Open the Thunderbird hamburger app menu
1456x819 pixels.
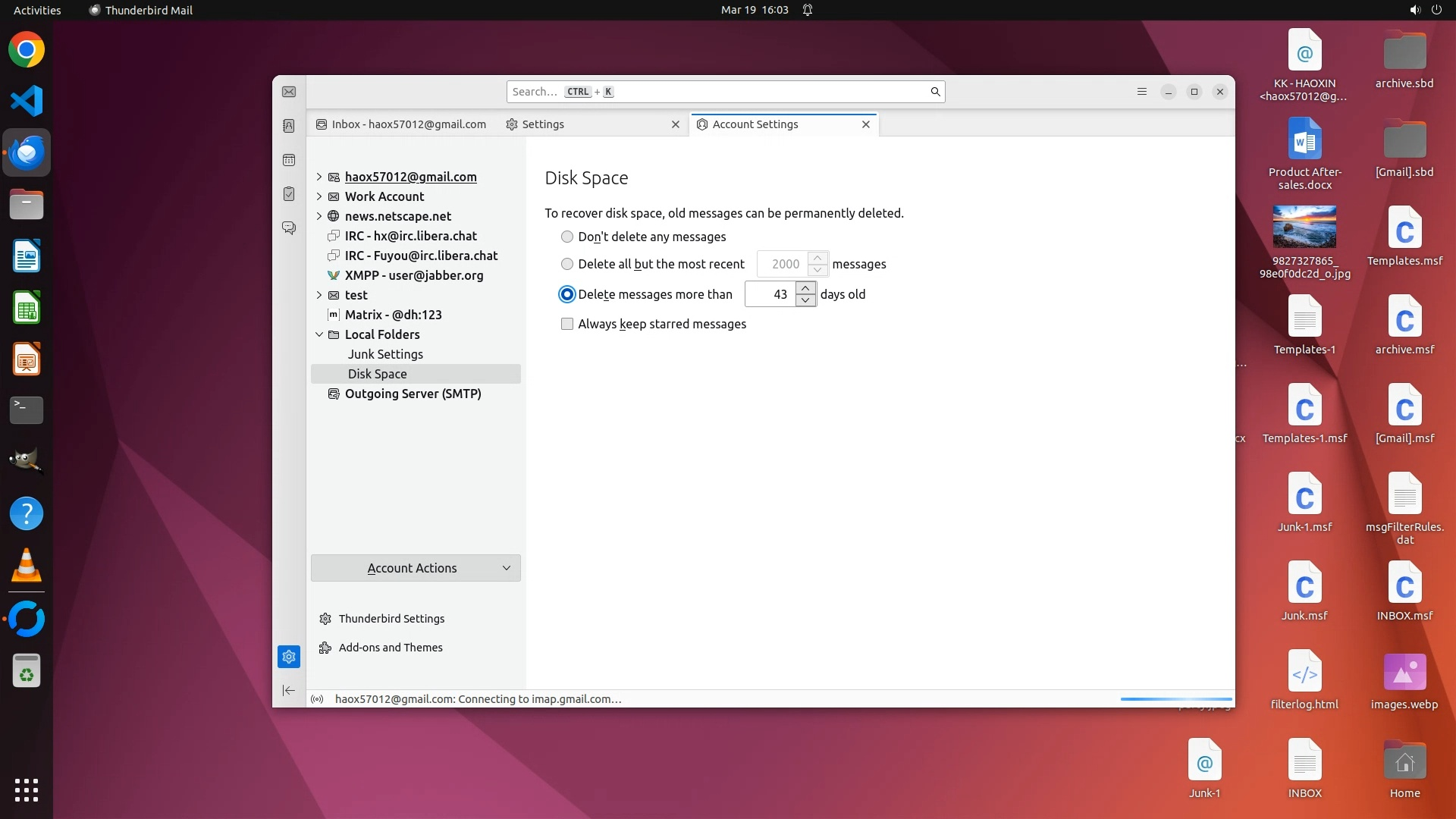tap(1141, 92)
